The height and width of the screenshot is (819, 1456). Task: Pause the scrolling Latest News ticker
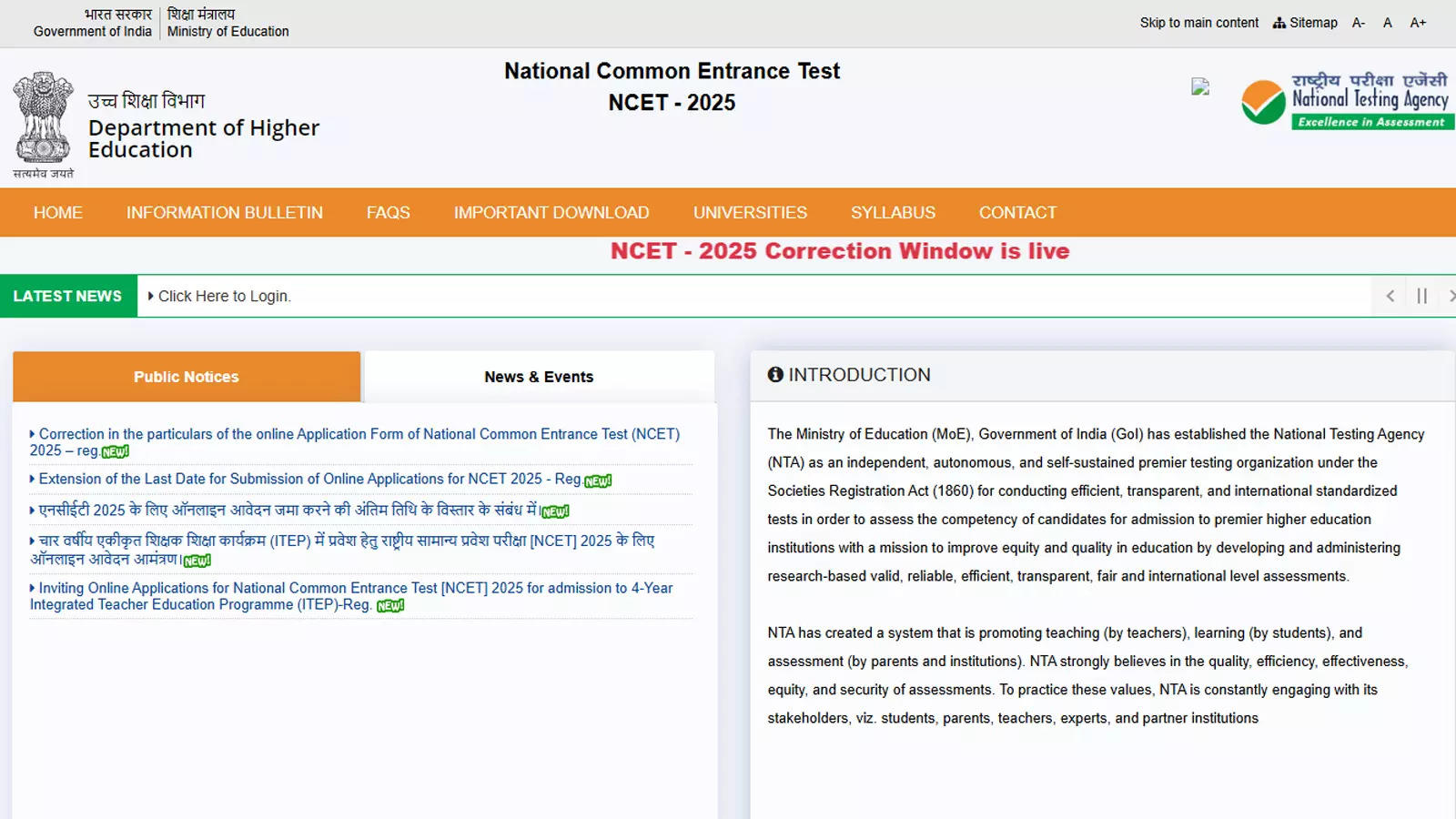pyautogui.click(x=1421, y=296)
